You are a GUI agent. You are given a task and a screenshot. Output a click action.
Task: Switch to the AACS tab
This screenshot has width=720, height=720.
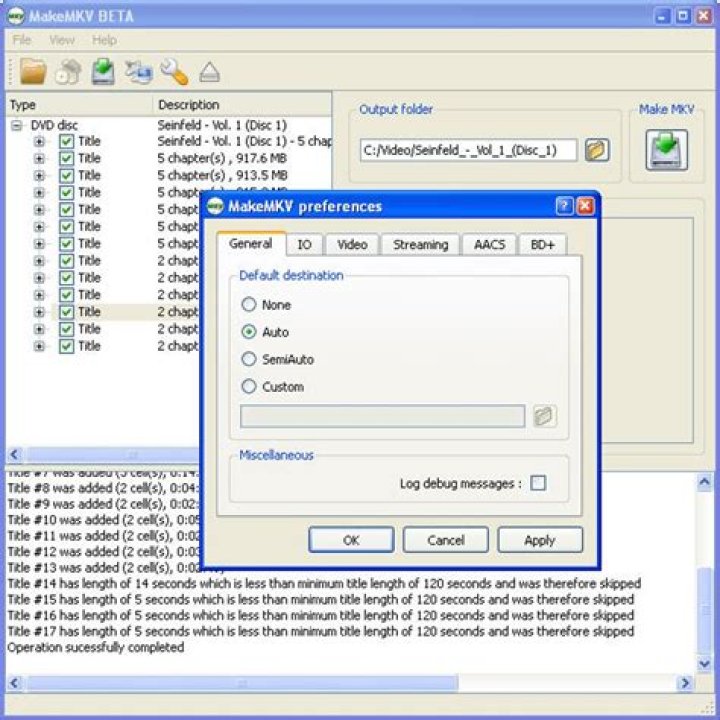point(489,244)
